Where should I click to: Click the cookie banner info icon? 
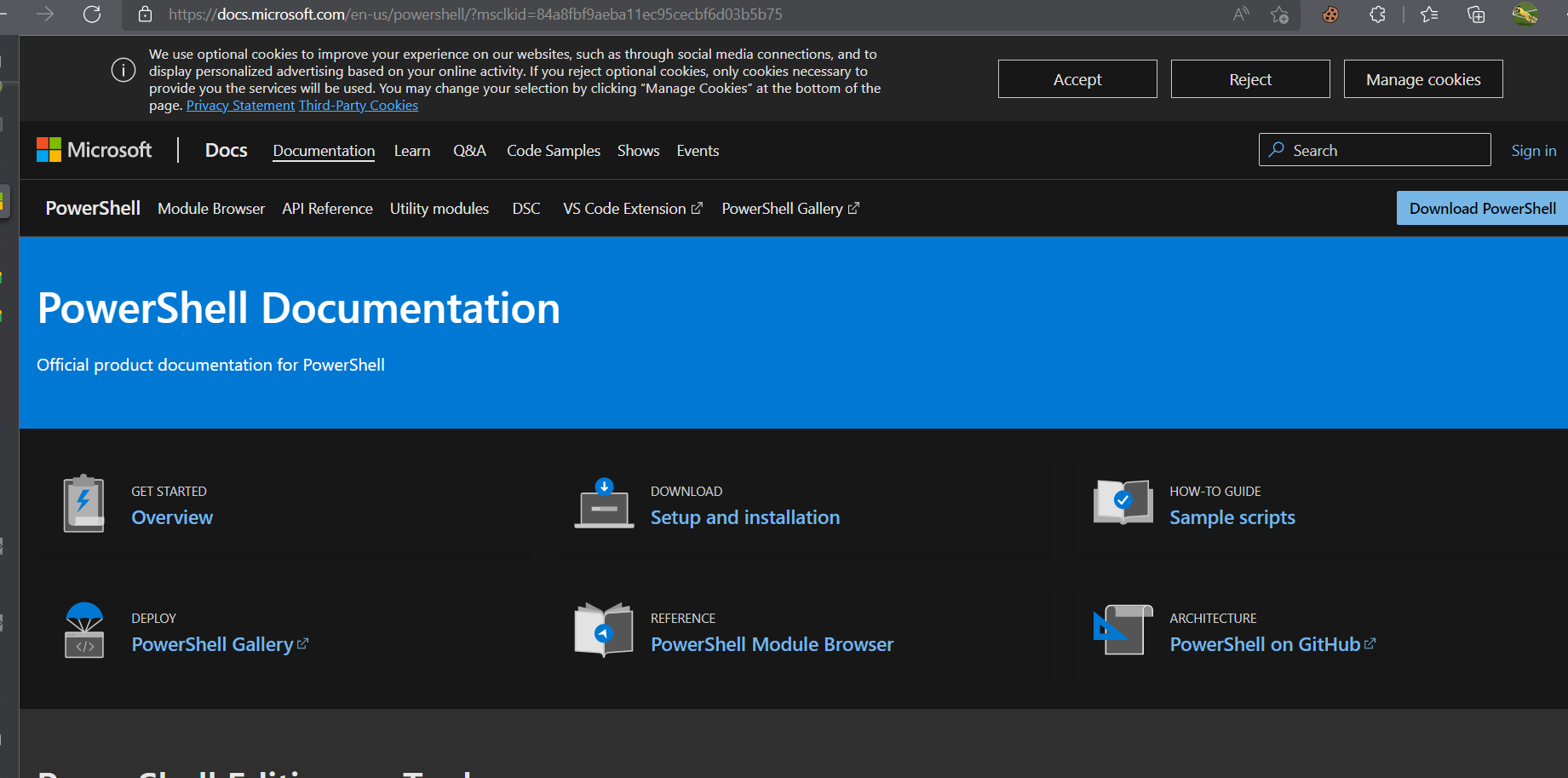click(x=123, y=70)
